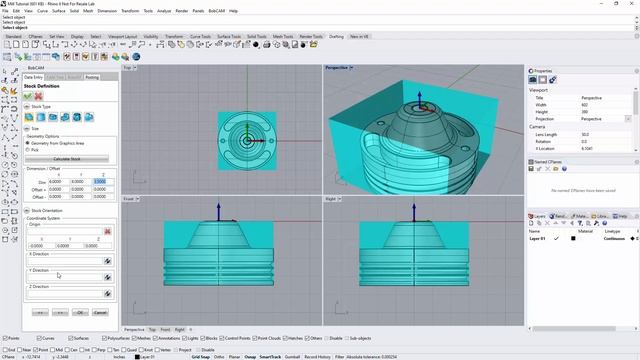The height and width of the screenshot is (360, 640).
Task: Switch to the Front viewport tab at bottom
Action: [x=165, y=329]
